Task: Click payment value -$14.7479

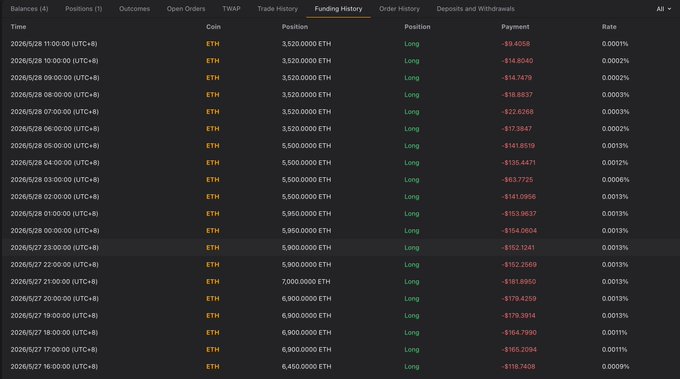Action: coord(517,78)
